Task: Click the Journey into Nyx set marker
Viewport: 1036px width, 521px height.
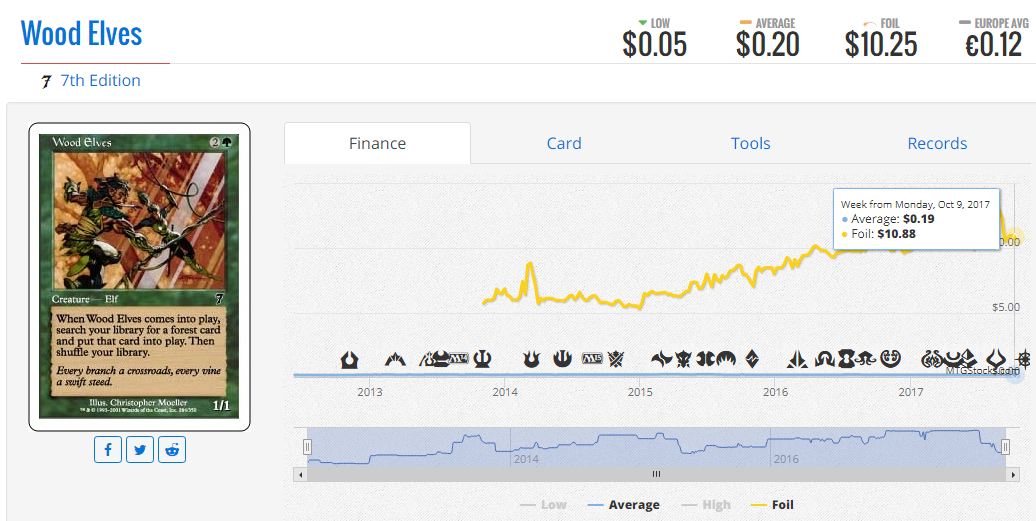Action: 562,359
